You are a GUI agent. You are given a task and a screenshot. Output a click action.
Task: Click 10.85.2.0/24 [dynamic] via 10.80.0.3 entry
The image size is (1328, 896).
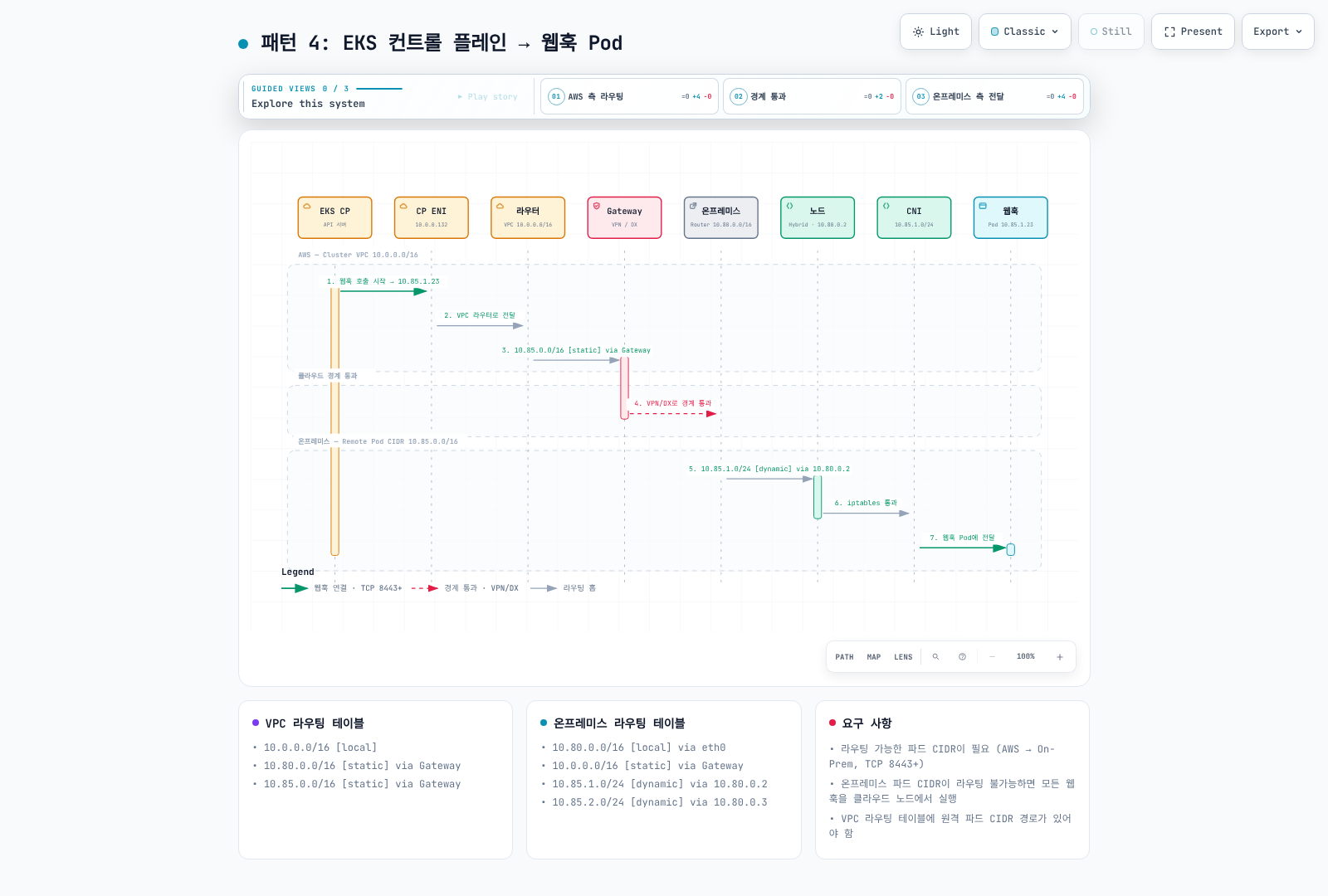[660, 802]
